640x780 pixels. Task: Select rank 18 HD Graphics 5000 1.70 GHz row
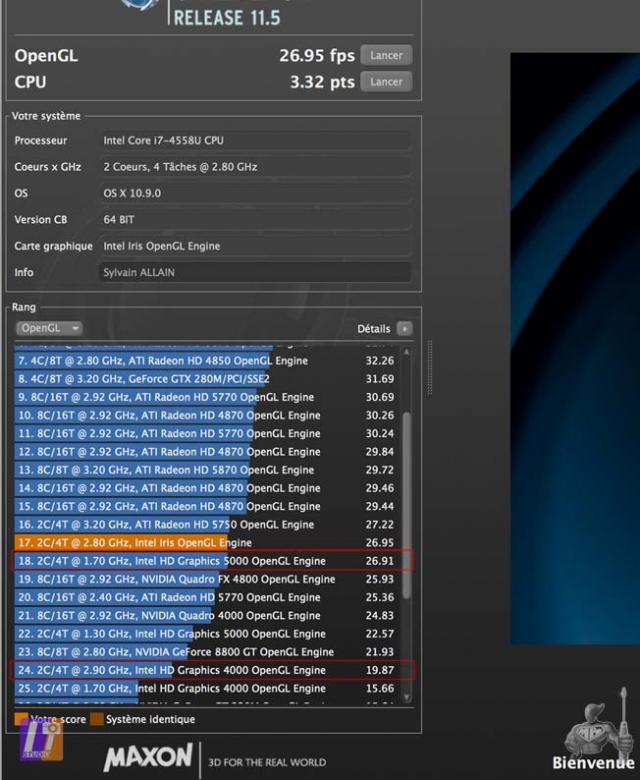coord(206,561)
